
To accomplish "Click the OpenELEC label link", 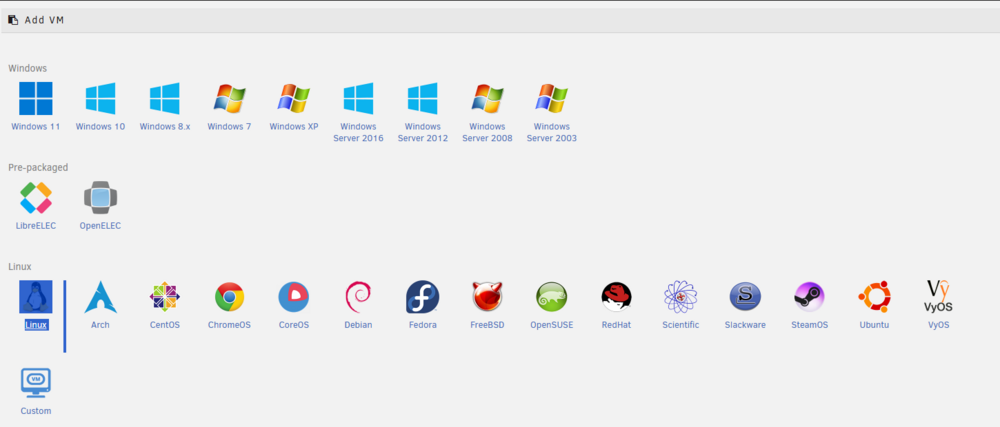I will (100, 226).
